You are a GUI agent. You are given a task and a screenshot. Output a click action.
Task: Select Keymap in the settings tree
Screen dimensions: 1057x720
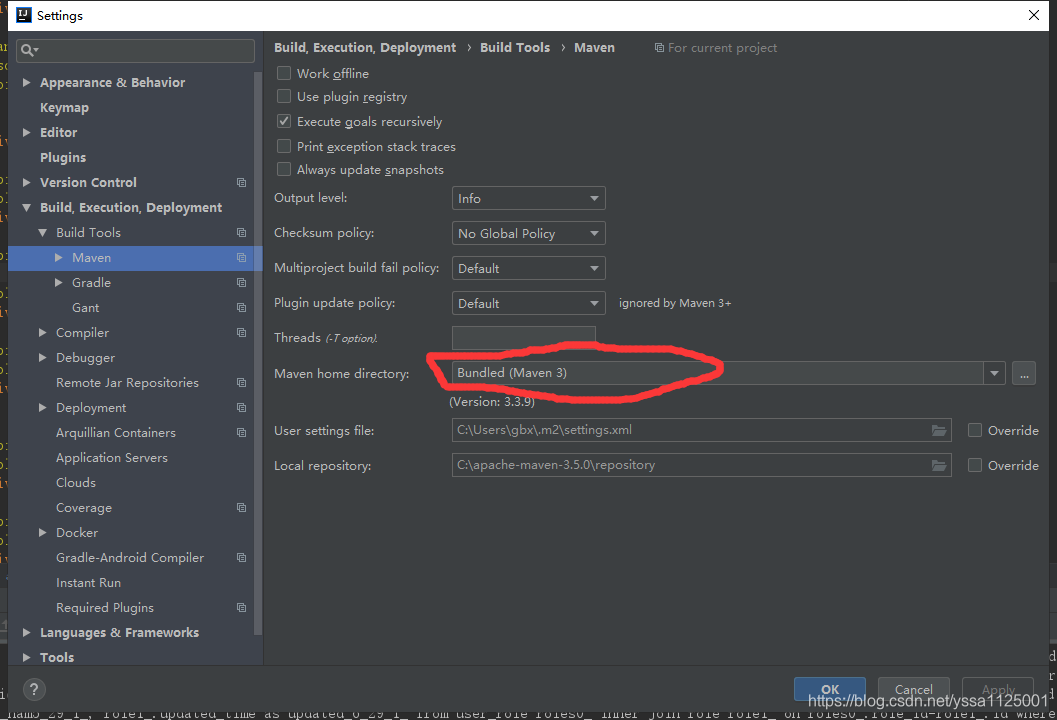[64, 108]
